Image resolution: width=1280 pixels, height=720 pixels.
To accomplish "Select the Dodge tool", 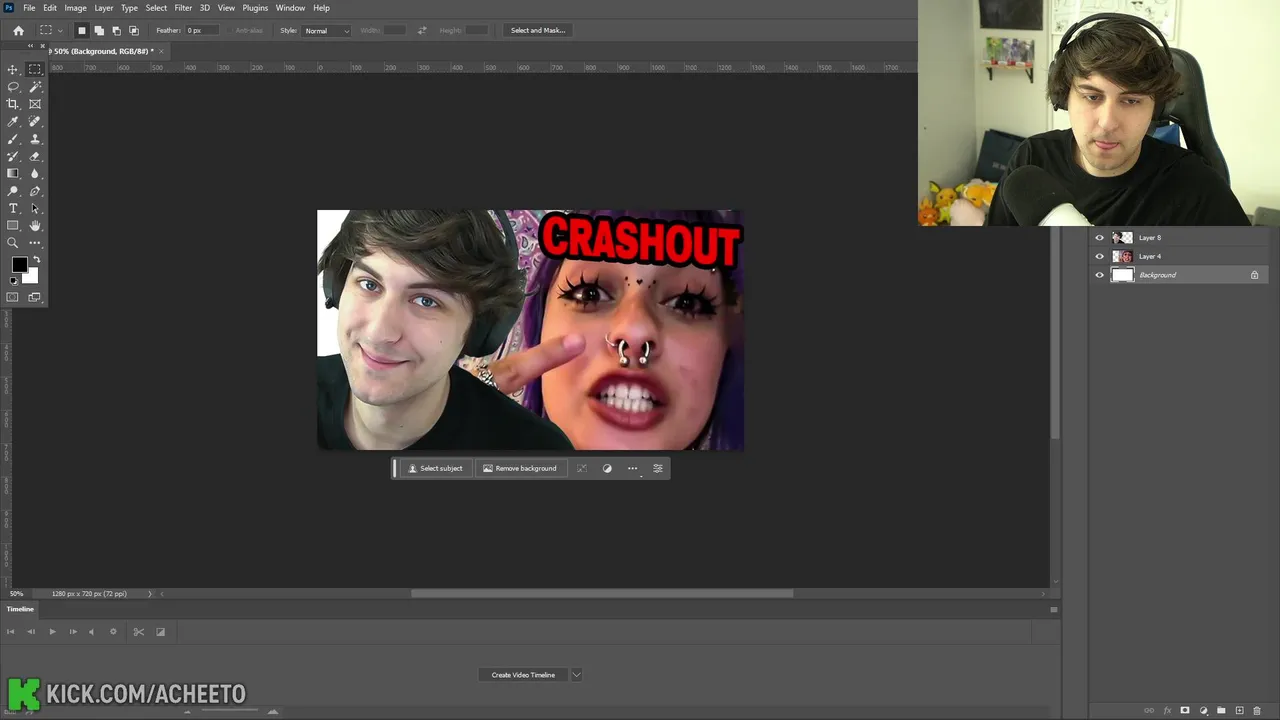I will (x=13, y=191).
